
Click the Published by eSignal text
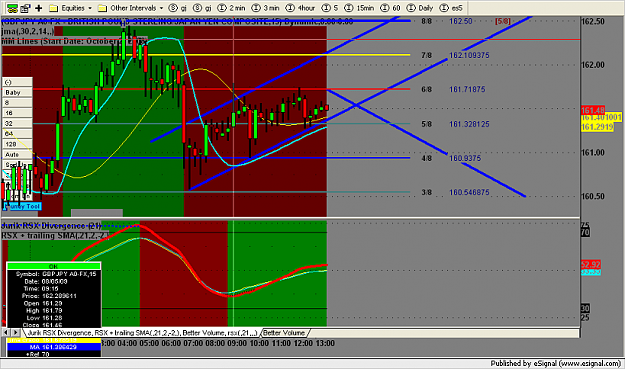555,363
